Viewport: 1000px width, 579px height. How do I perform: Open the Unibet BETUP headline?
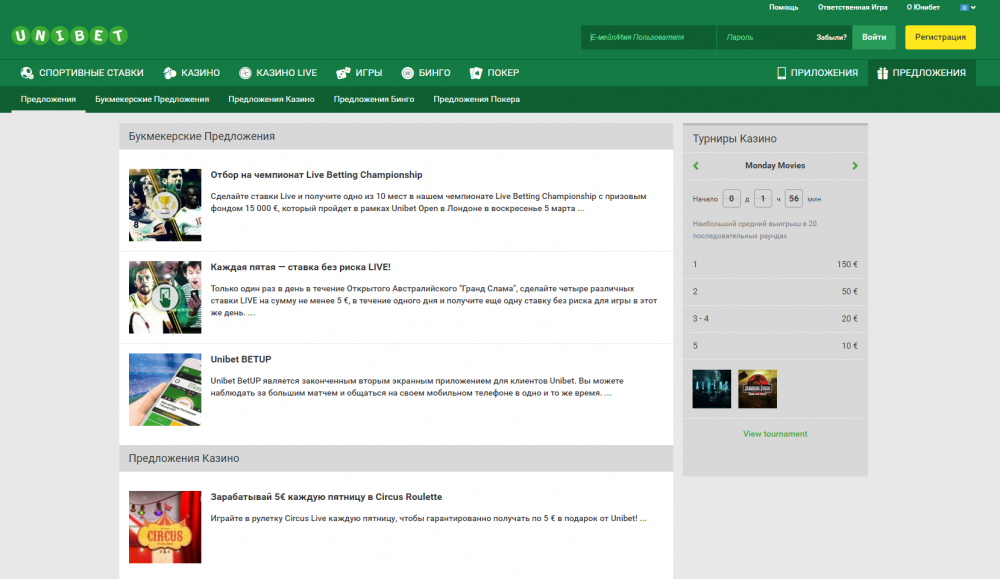(241, 360)
